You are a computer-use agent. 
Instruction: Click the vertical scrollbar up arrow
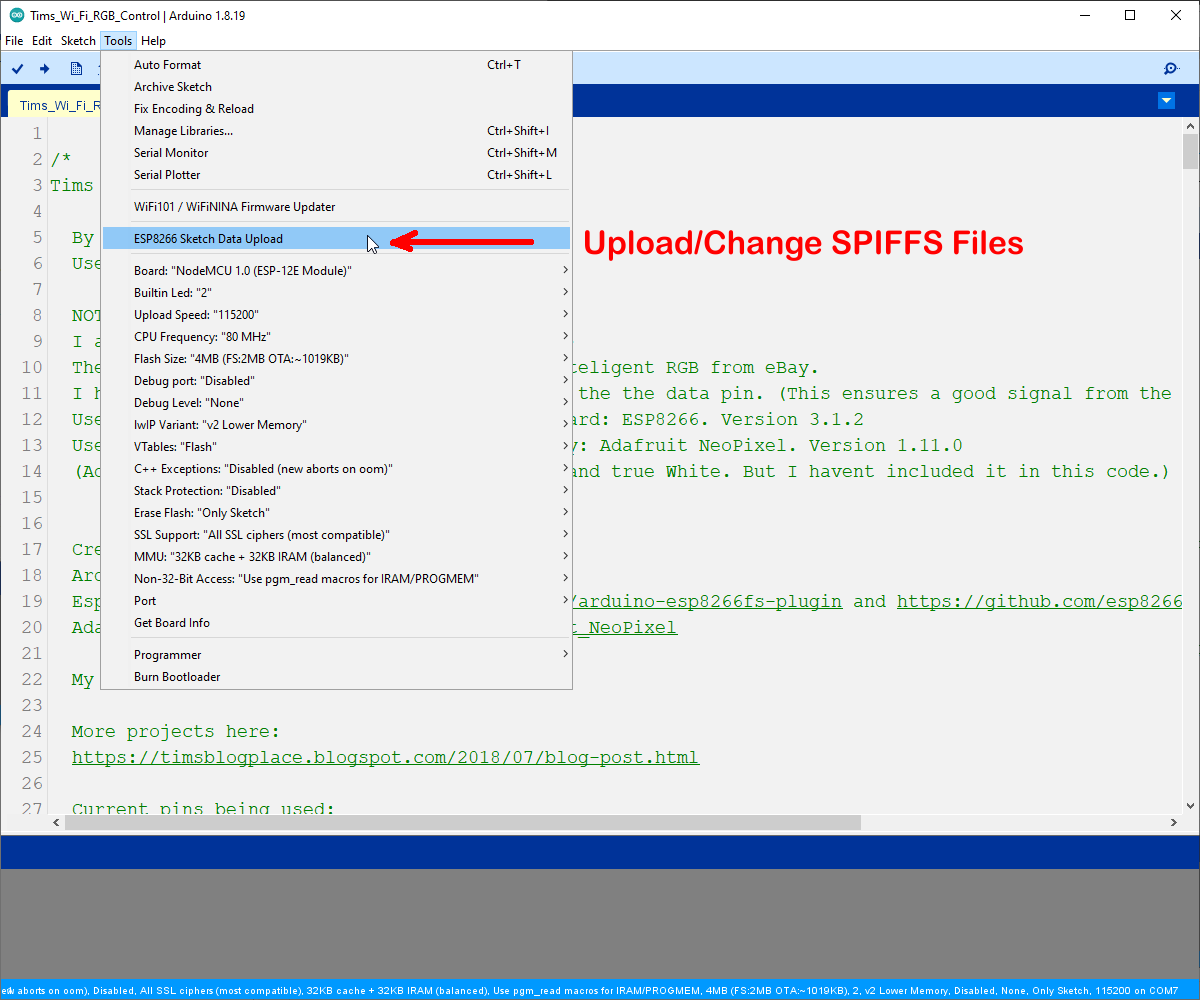pos(1190,126)
